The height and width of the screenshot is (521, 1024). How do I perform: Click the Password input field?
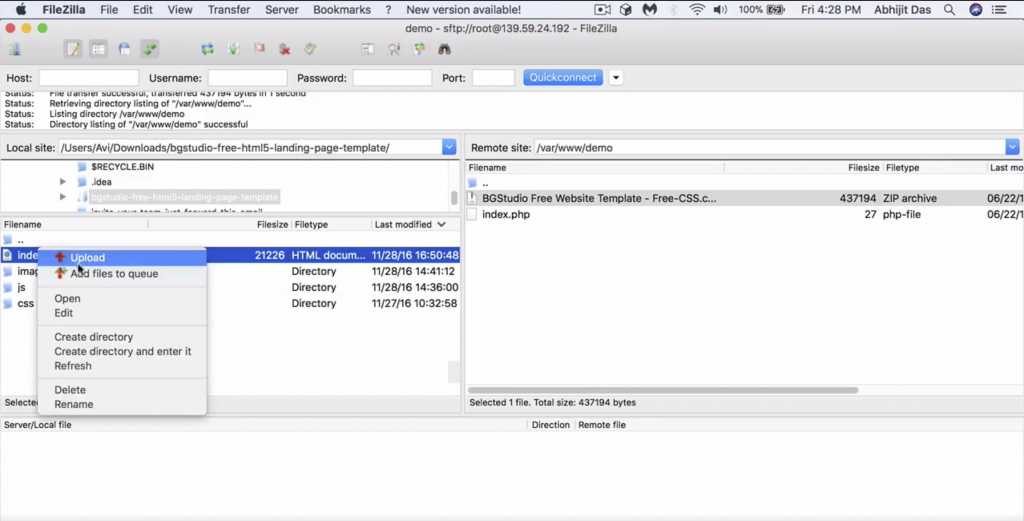pos(392,78)
